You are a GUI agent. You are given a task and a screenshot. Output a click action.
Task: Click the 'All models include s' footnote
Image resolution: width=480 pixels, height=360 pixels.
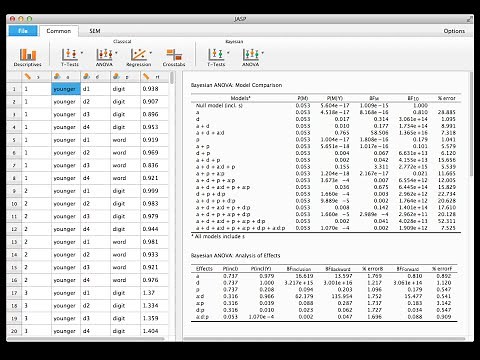tap(218, 236)
